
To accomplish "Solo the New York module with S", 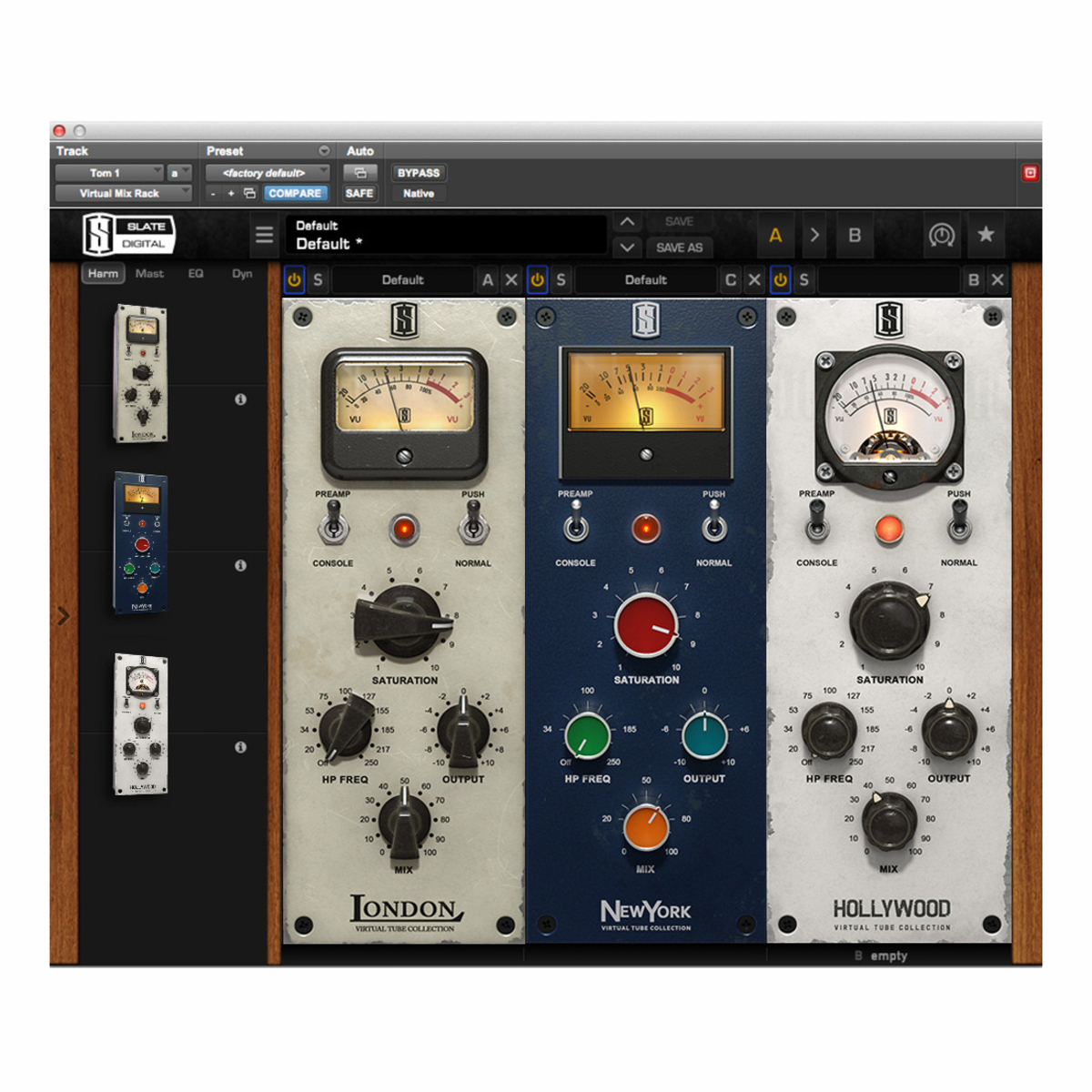I will click(561, 280).
